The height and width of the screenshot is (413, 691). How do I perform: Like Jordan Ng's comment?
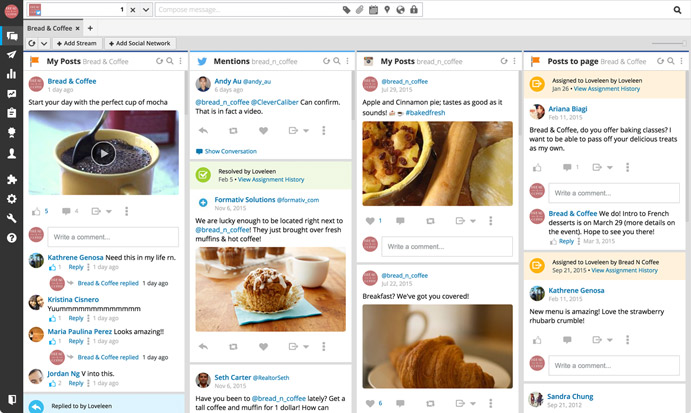pyautogui.click(x=53, y=383)
